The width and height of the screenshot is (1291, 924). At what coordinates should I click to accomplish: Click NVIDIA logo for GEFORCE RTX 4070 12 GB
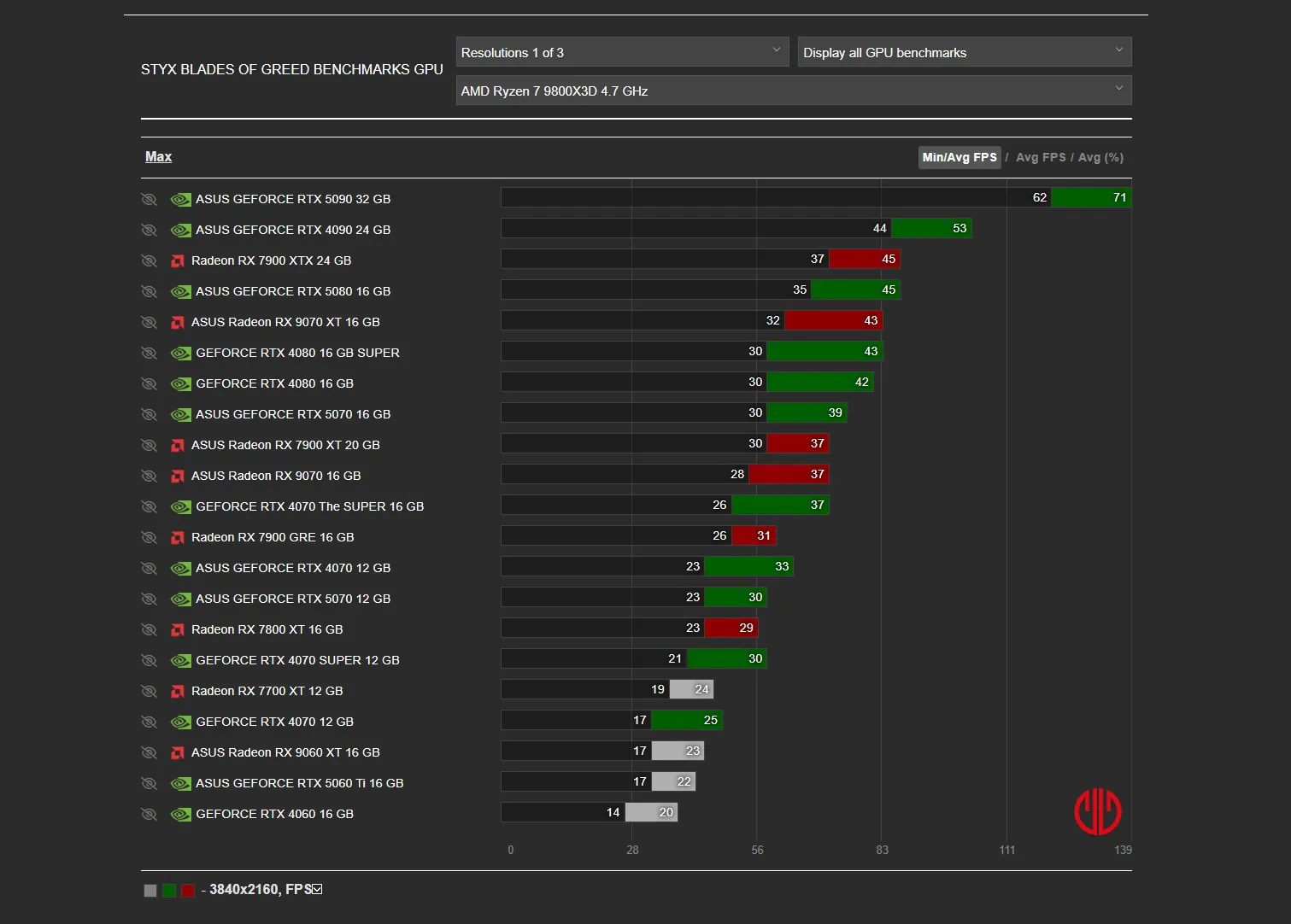[x=180, y=722]
